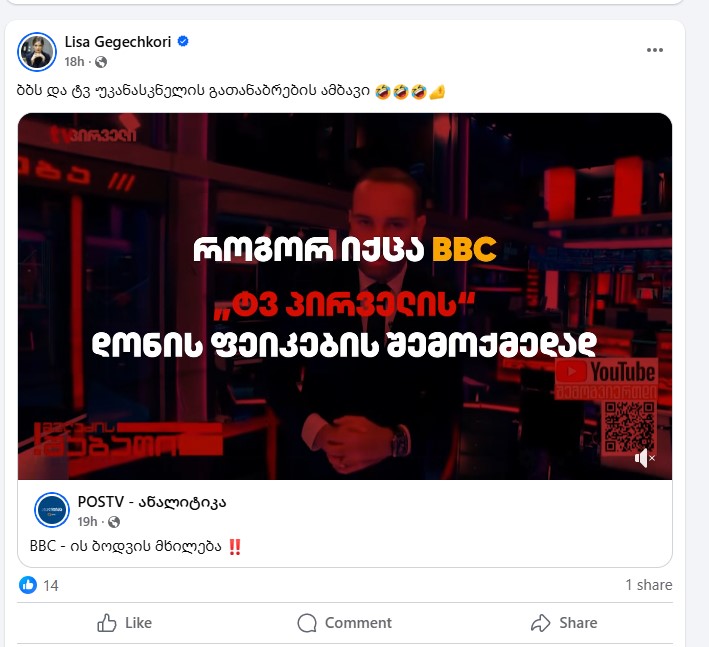The image size is (709, 647).
Task: Open the POSTV page avatar
Action: [52, 510]
